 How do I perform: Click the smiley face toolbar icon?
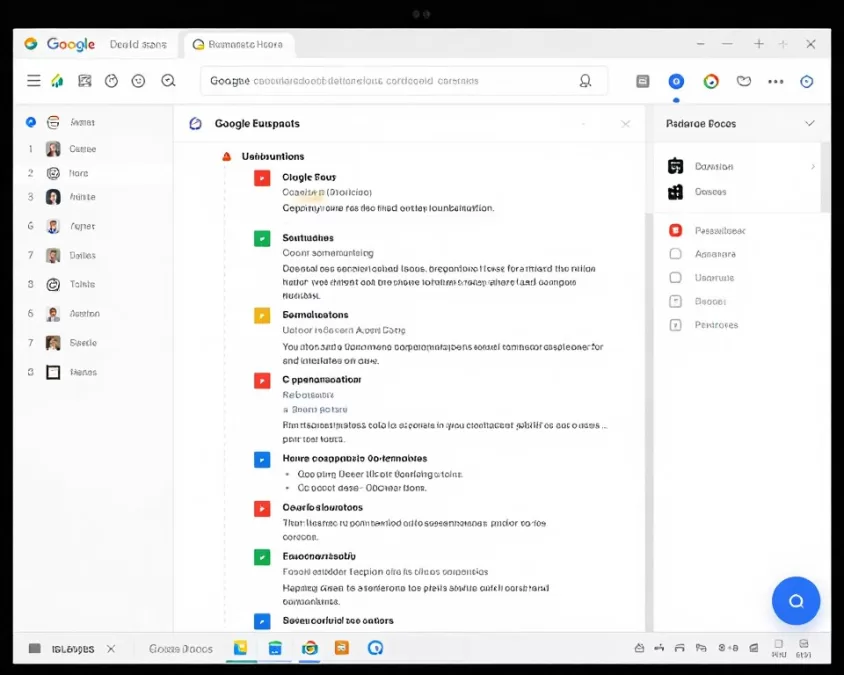coord(138,81)
